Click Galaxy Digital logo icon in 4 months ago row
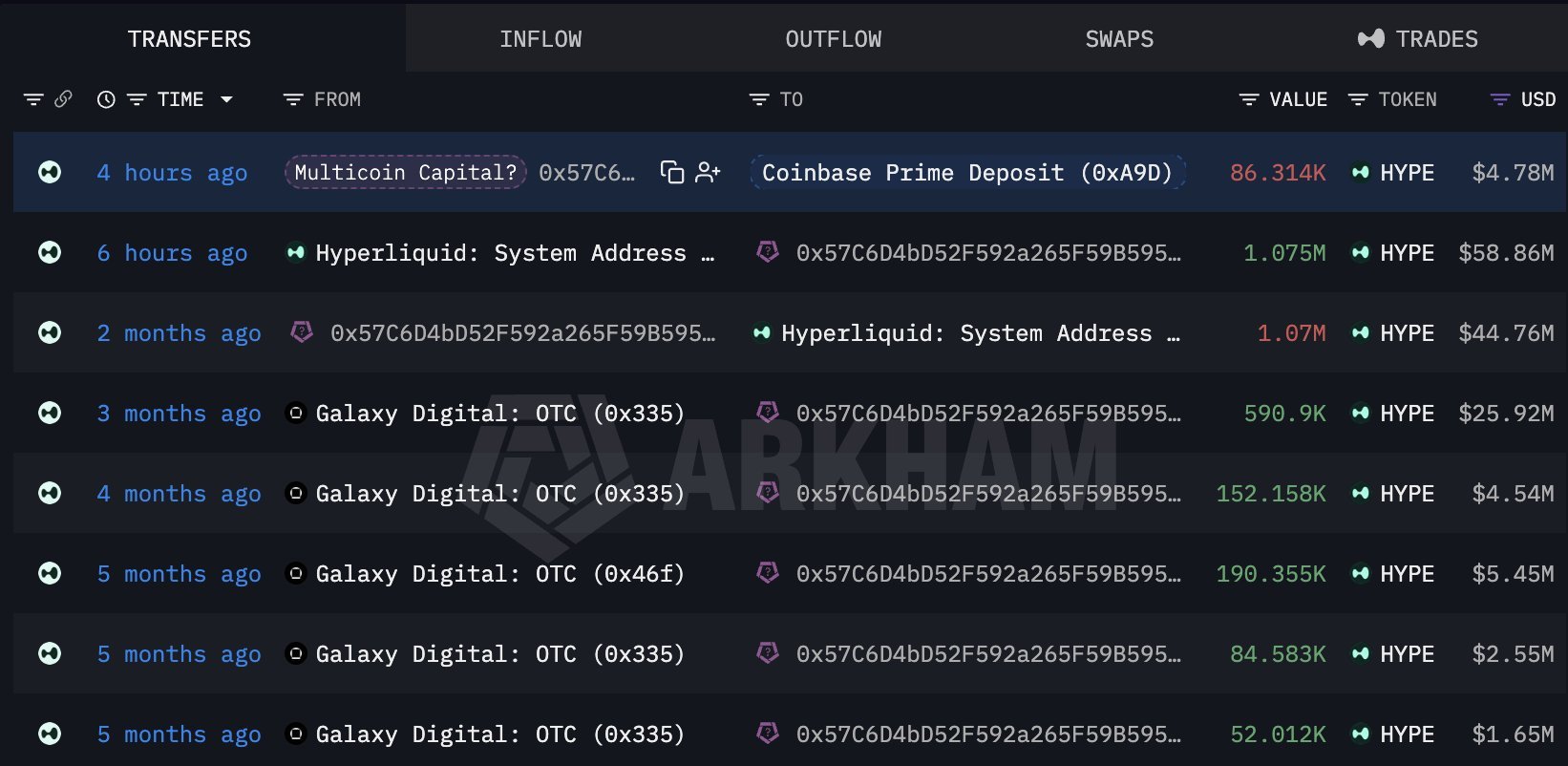 (296, 493)
